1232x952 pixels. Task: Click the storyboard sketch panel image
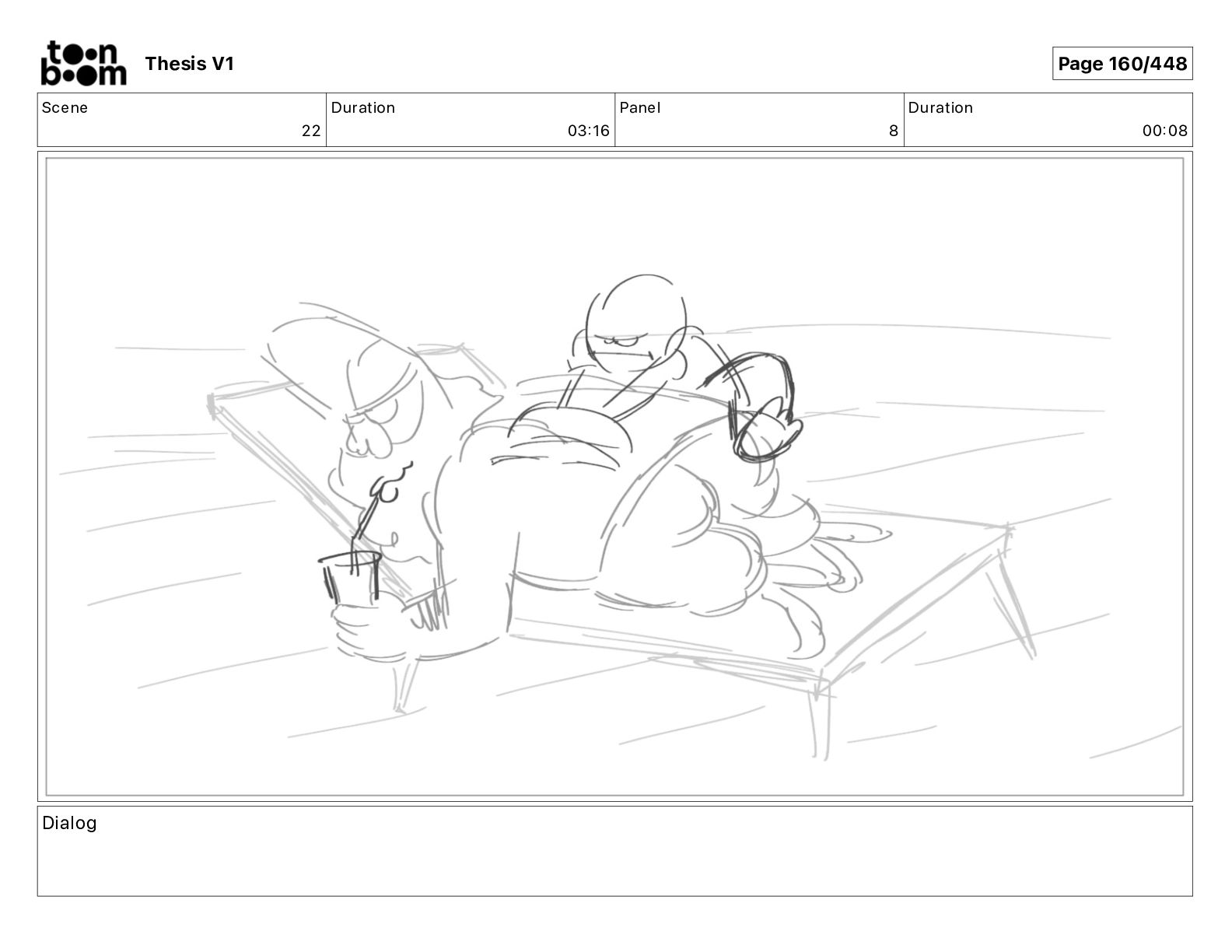click(x=614, y=477)
